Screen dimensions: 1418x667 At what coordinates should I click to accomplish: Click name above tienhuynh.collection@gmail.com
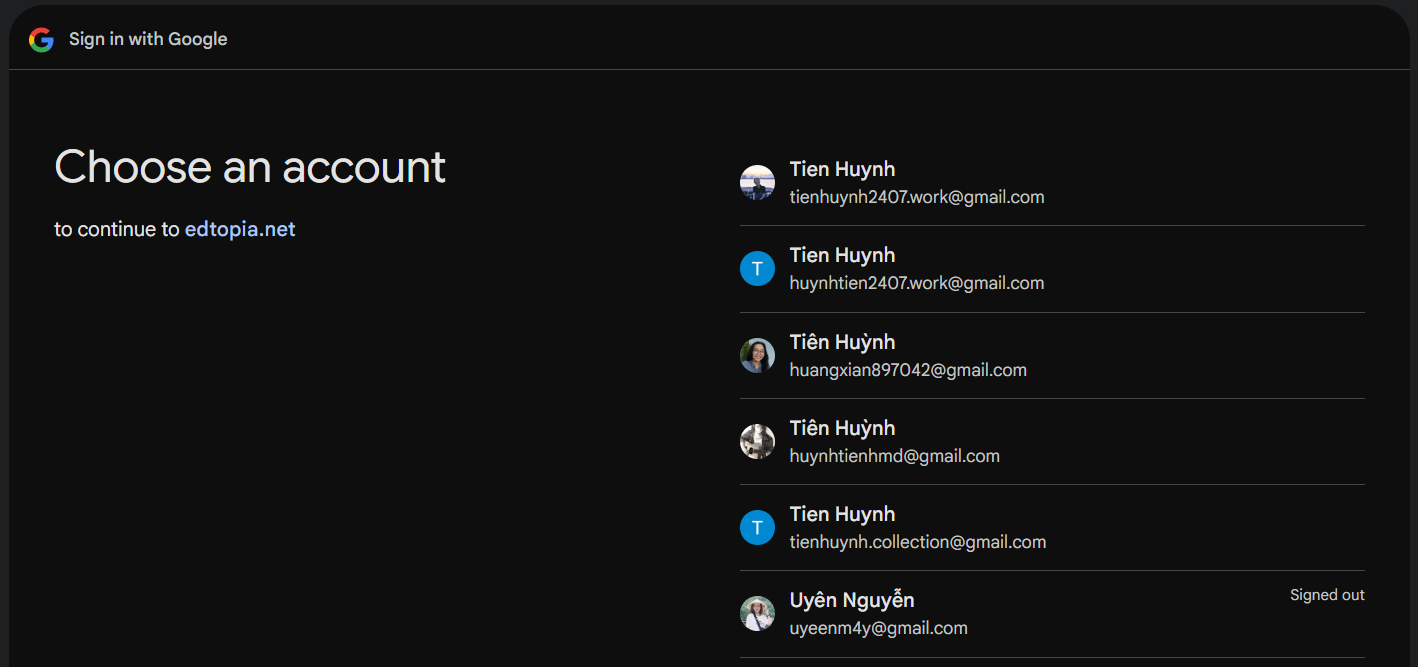[x=842, y=514]
